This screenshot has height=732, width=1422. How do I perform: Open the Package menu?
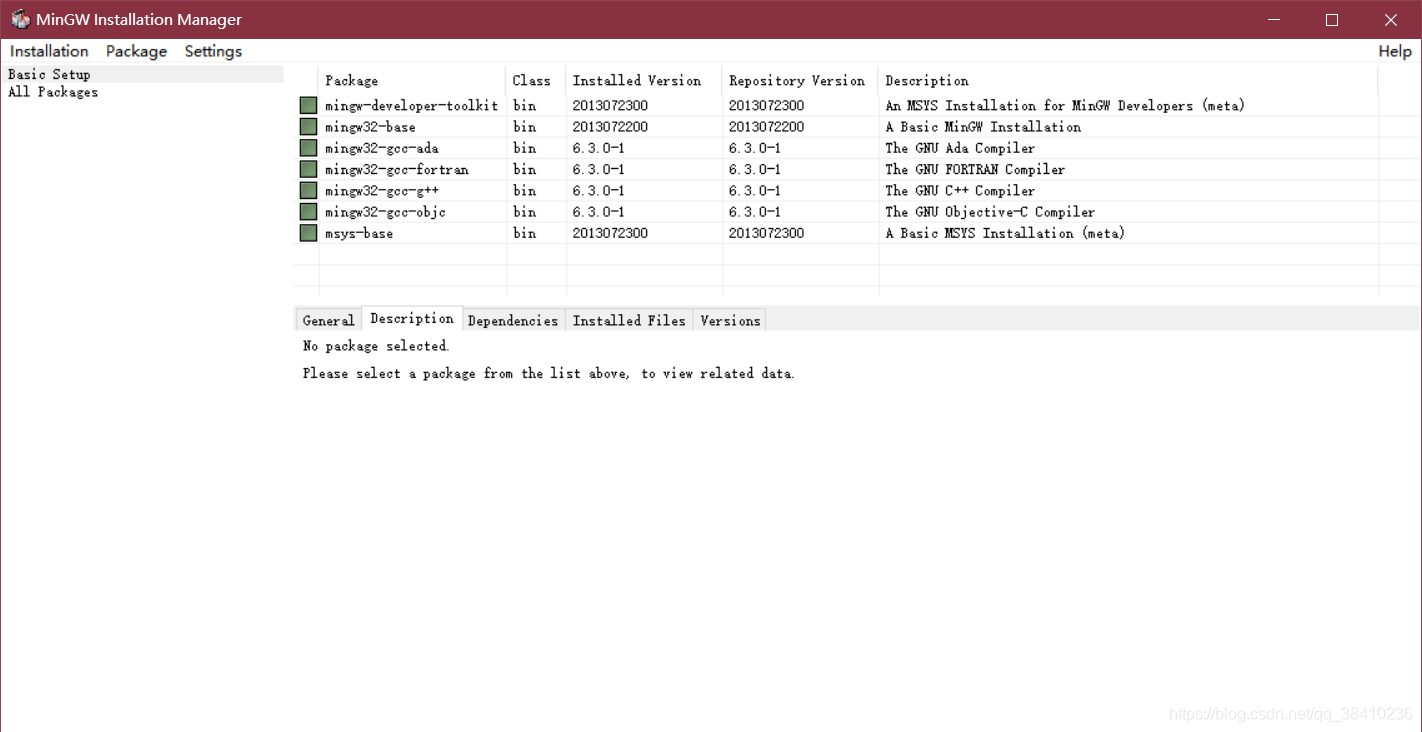pyautogui.click(x=136, y=51)
